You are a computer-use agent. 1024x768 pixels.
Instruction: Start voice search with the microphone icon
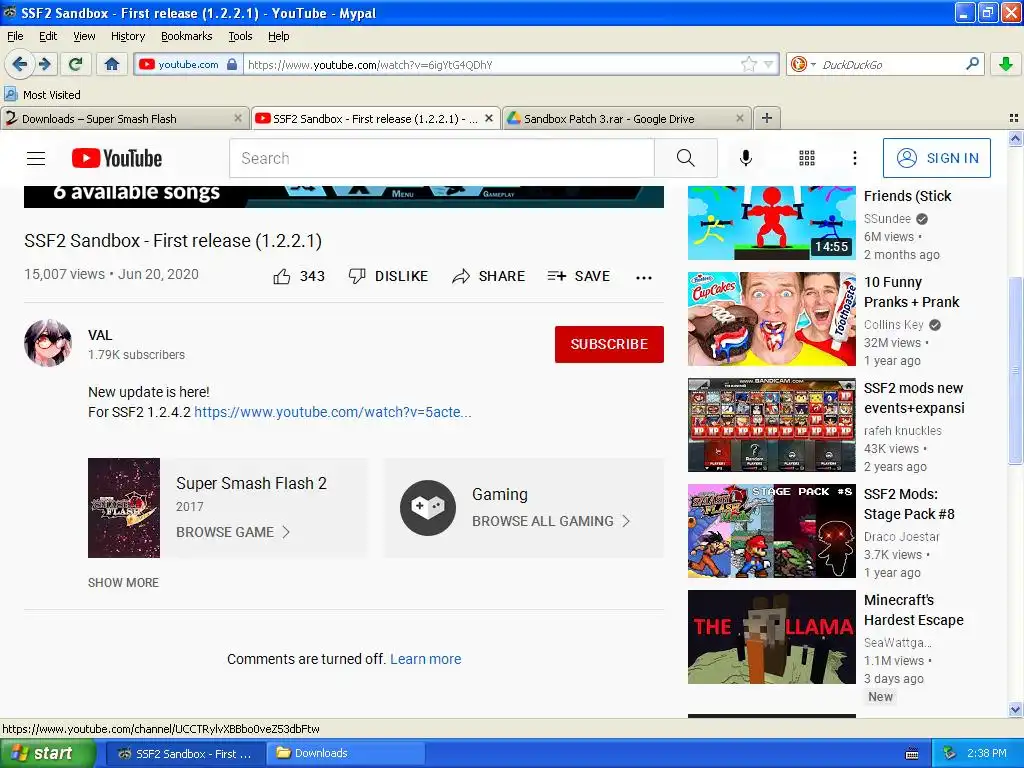click(x=746, y=158)
